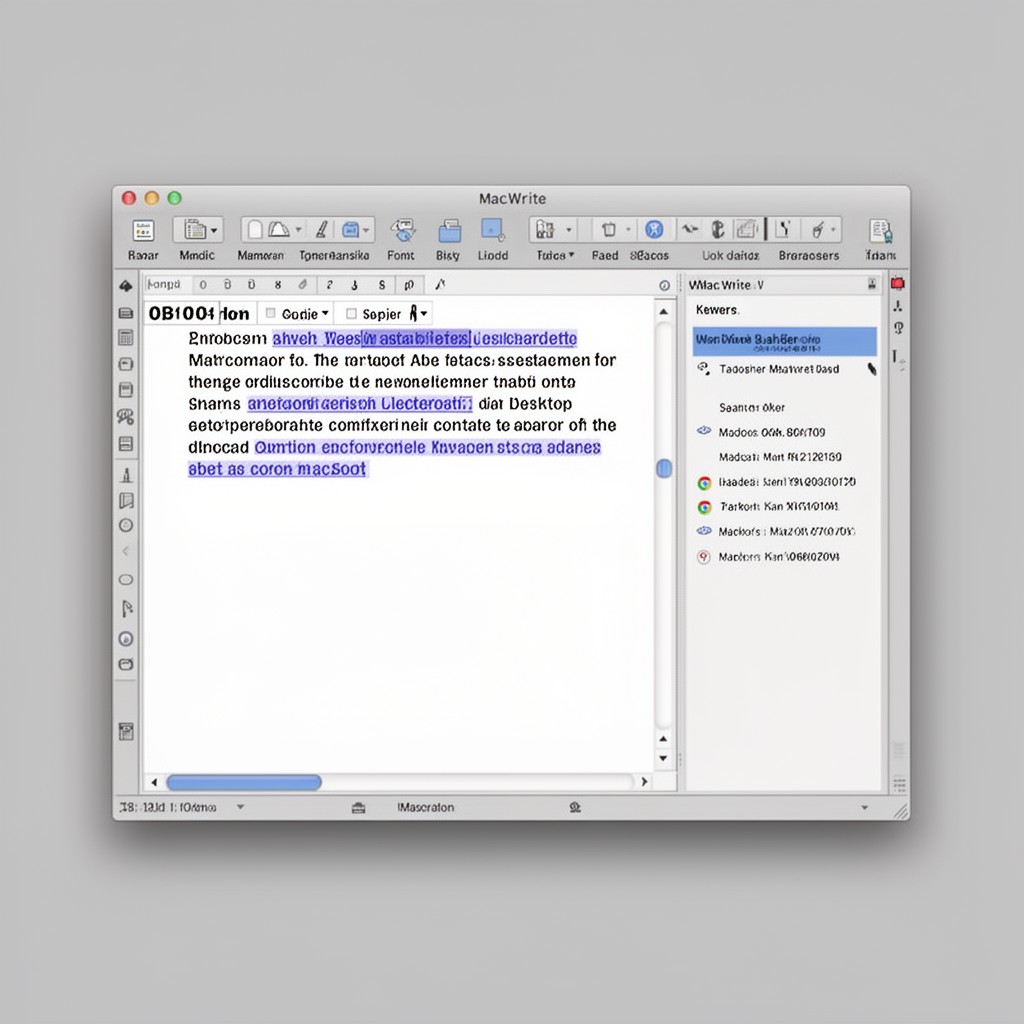The image size is (1024, 1024).
Task: Click the spade icon atop the left sidebar
Action: (x=126, y=285)
